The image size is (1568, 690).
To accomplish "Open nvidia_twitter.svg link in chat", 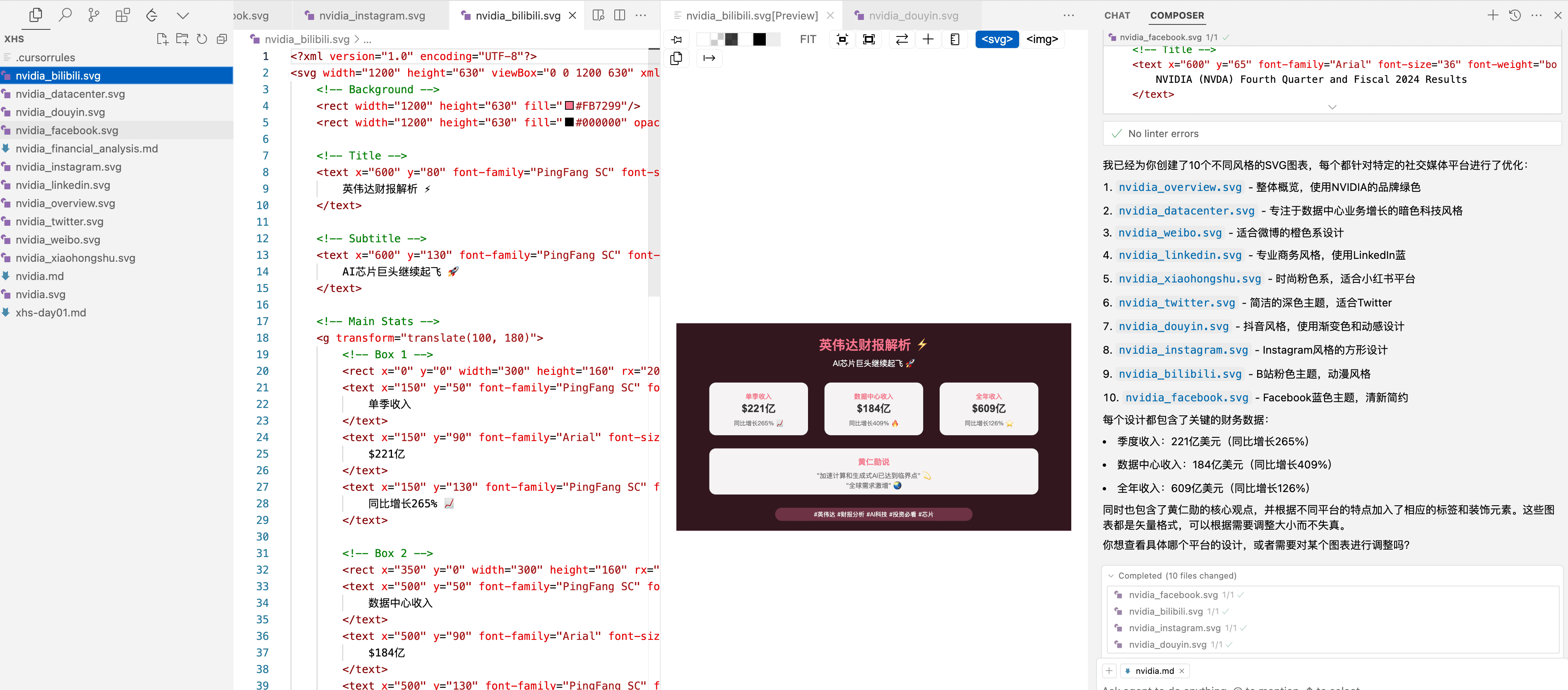I will 1176,303.
